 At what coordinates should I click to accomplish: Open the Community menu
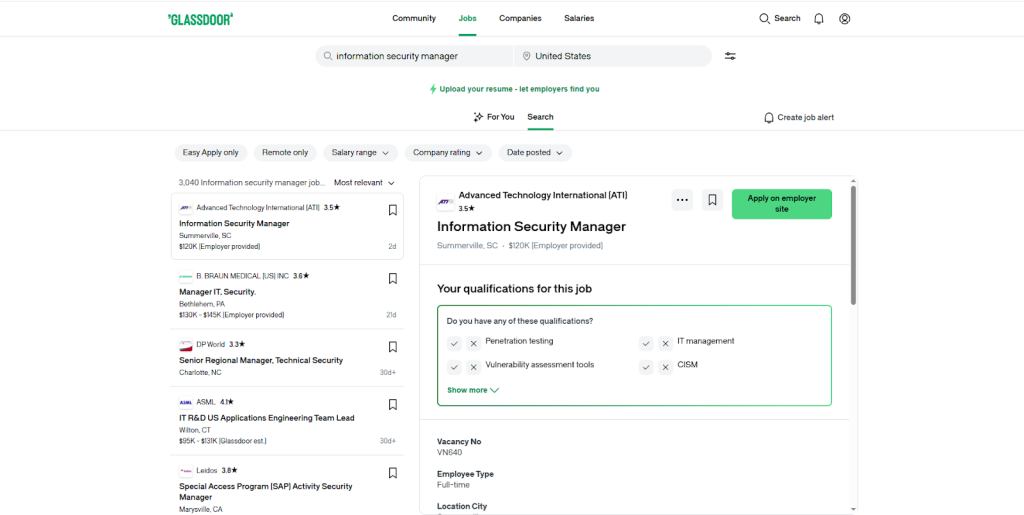point(414,18)
